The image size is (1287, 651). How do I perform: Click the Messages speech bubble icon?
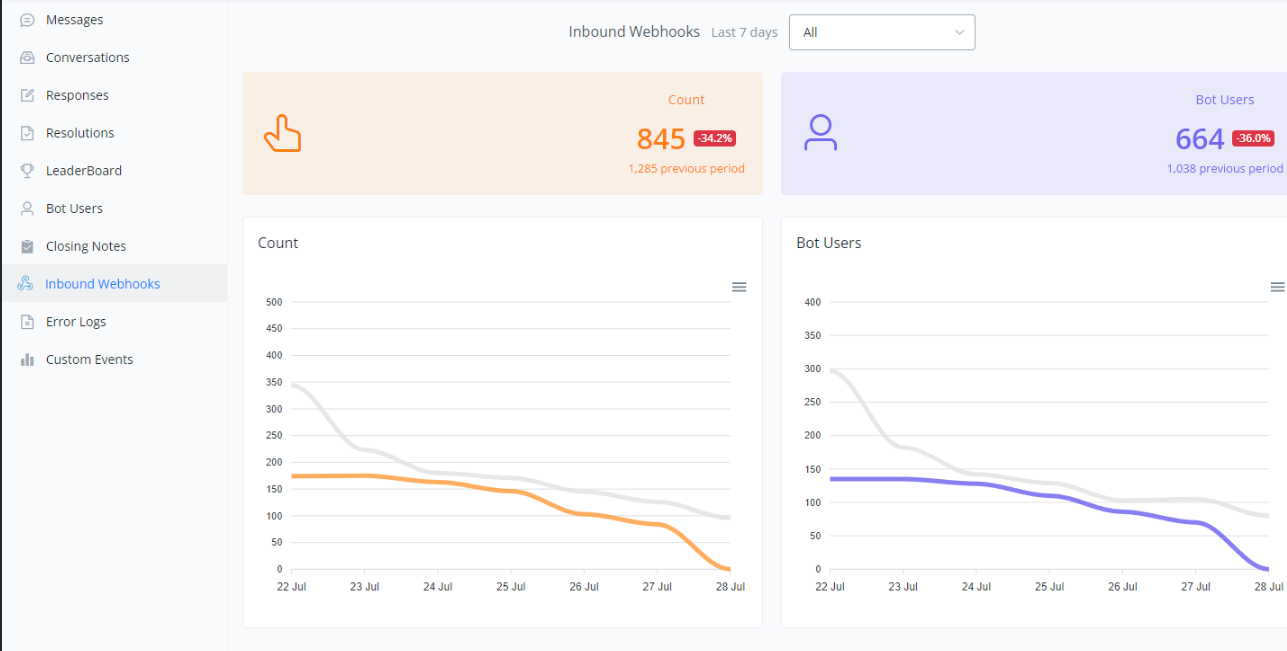pyautogui.click(x=27, y=20)
